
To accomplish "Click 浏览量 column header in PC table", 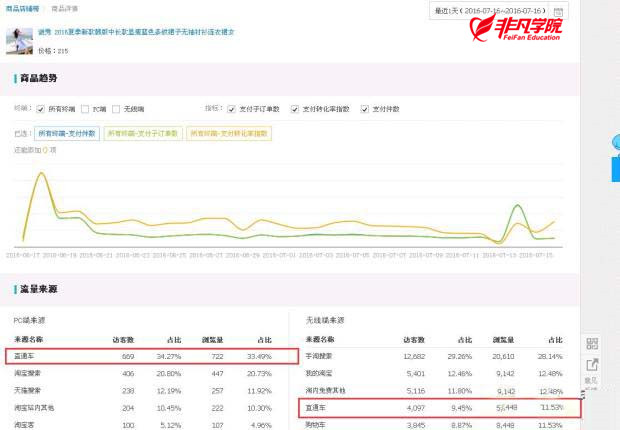I will point(213,340).
